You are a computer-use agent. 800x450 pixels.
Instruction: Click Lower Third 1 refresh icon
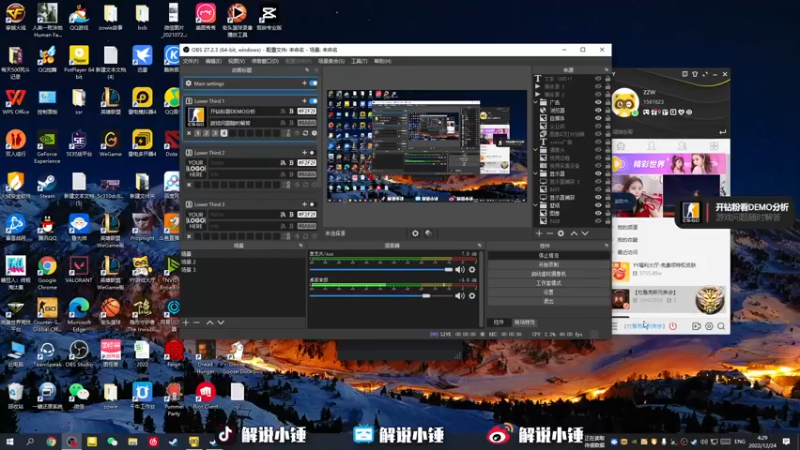305,133
